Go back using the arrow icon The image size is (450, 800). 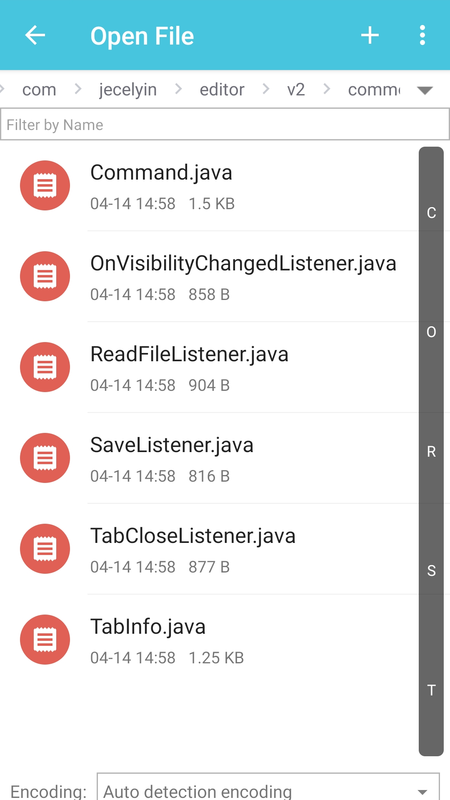click(x=35, y=35)
